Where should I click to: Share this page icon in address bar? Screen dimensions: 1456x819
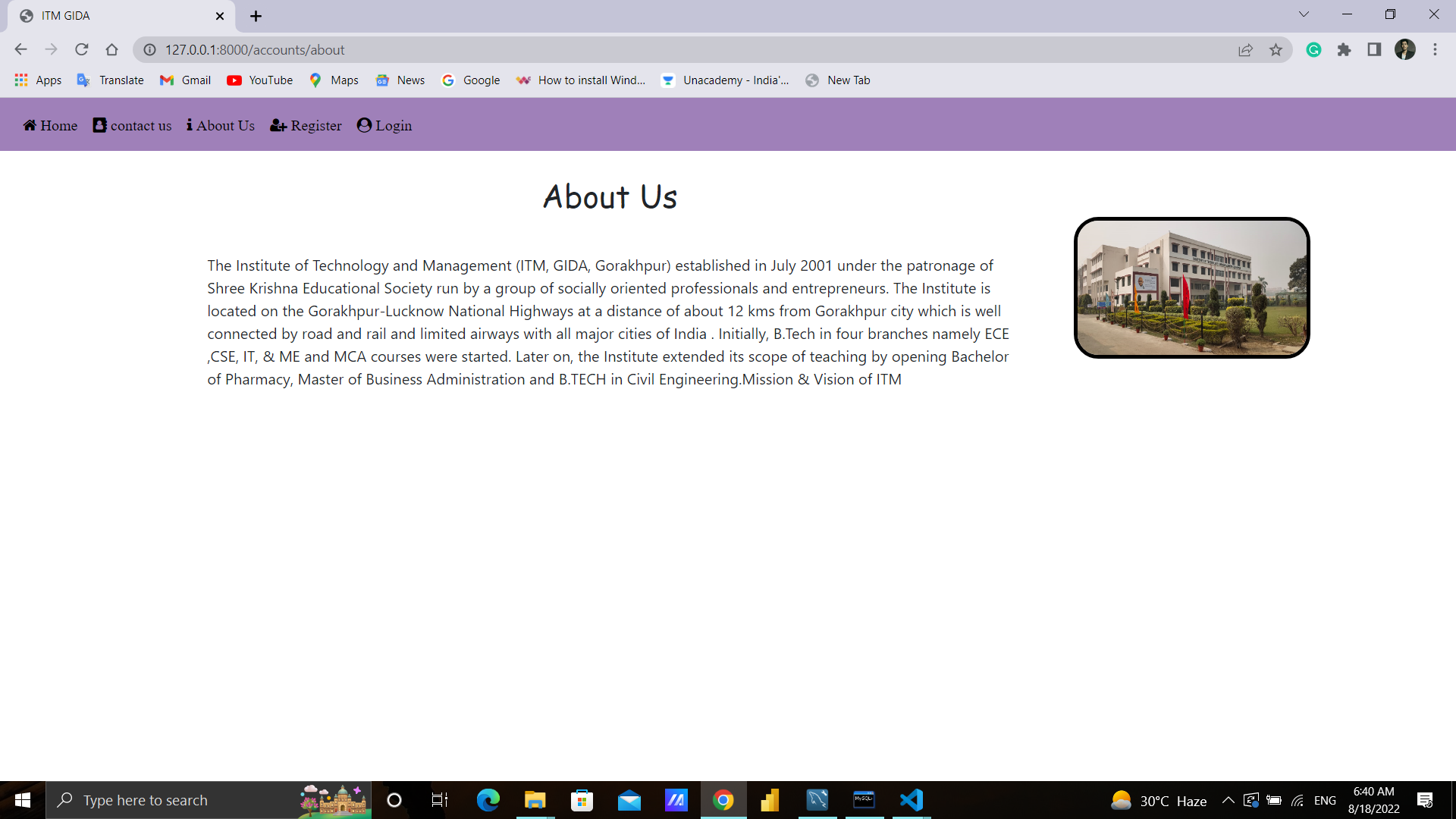point(1245,50)
